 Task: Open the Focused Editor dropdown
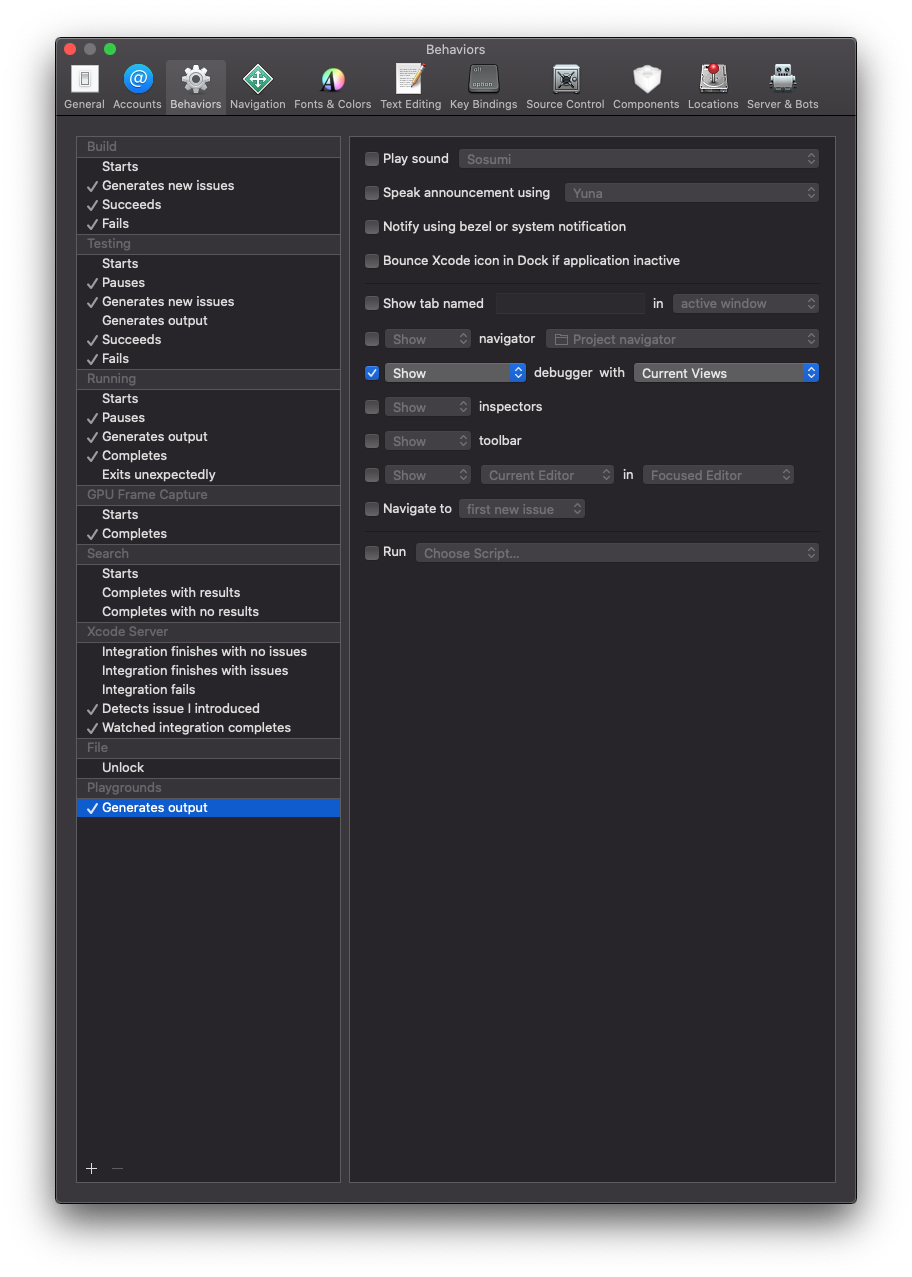pos(718,475)
